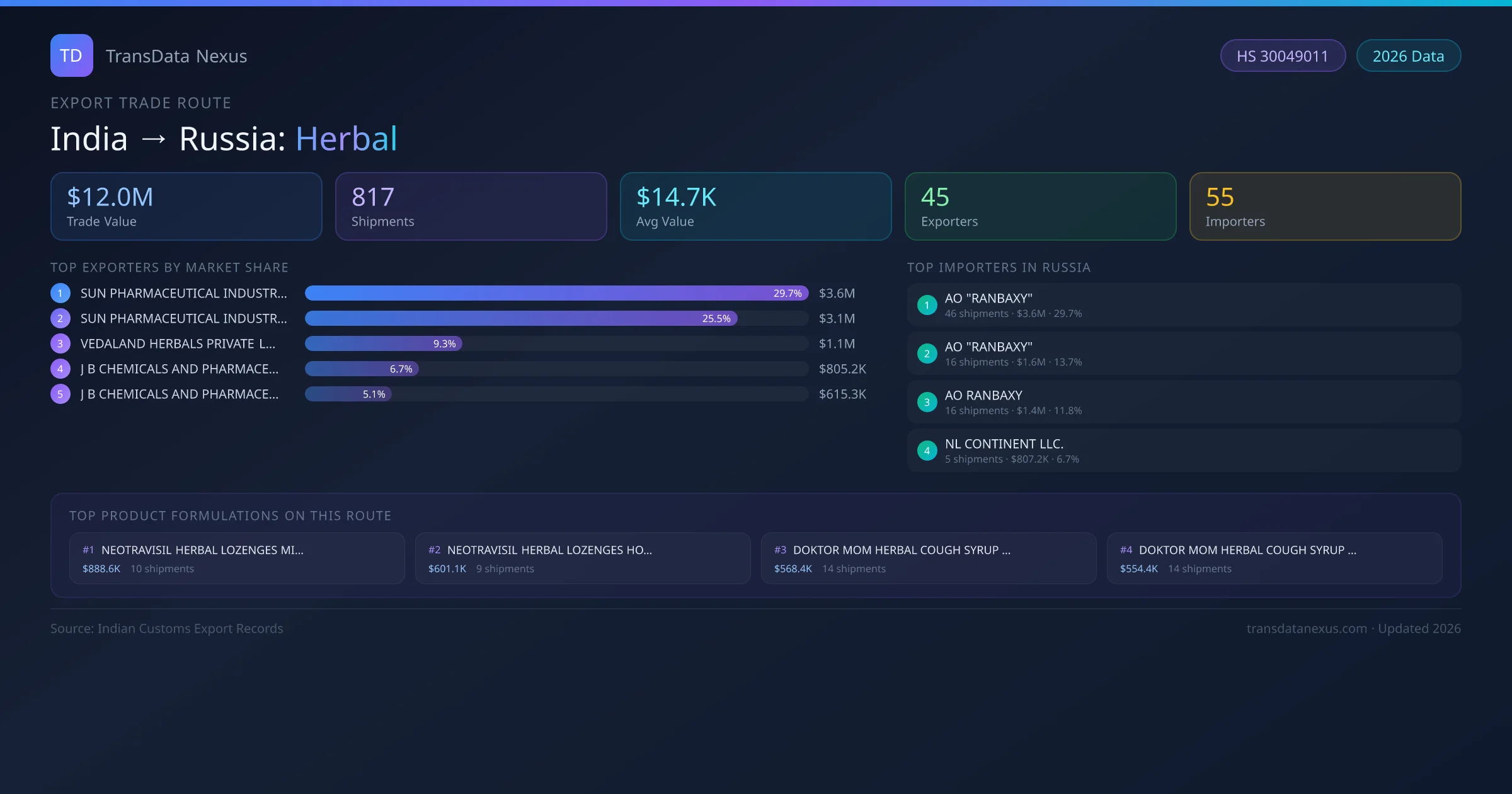
Task: Click exporter rank 2 circle badge
Action: pos(60,318)
